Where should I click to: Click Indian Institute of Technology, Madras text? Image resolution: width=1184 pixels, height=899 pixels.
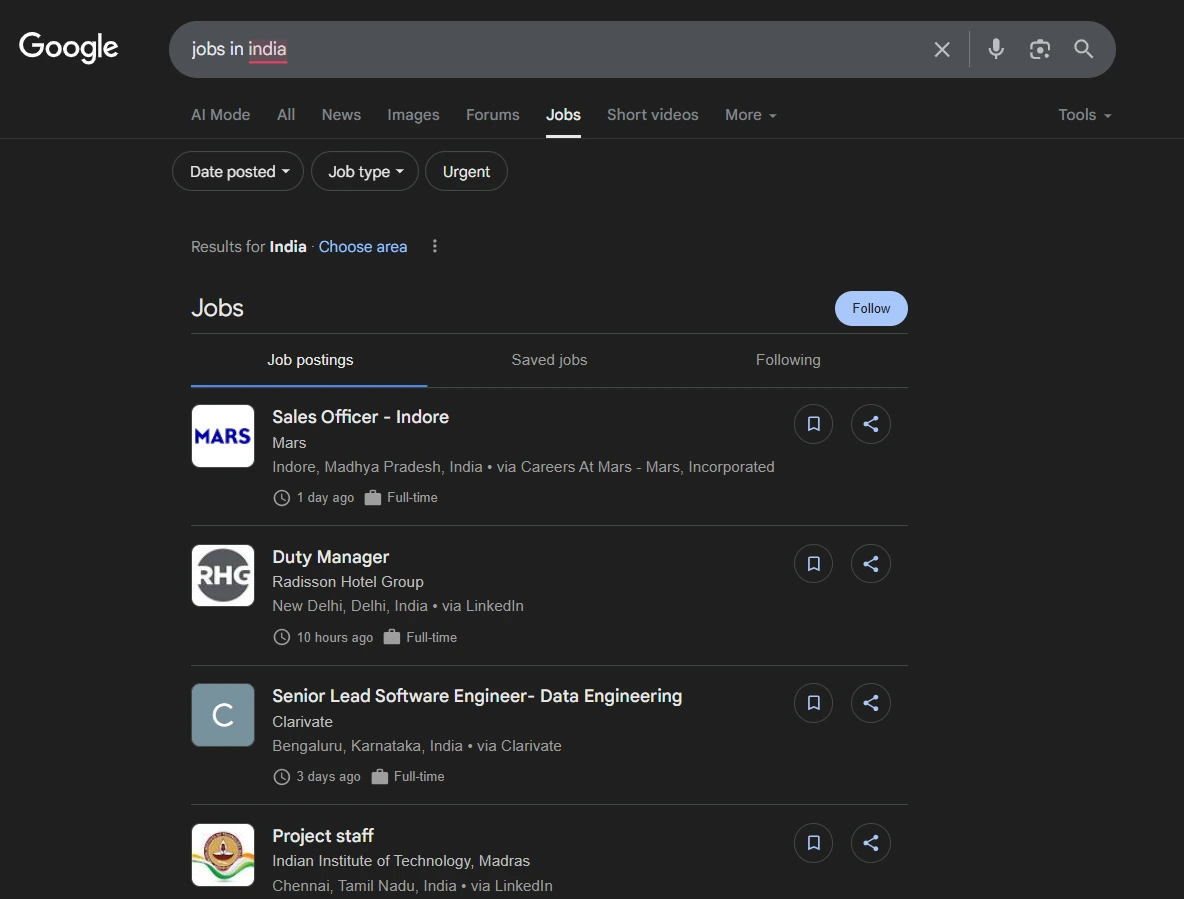401,861
